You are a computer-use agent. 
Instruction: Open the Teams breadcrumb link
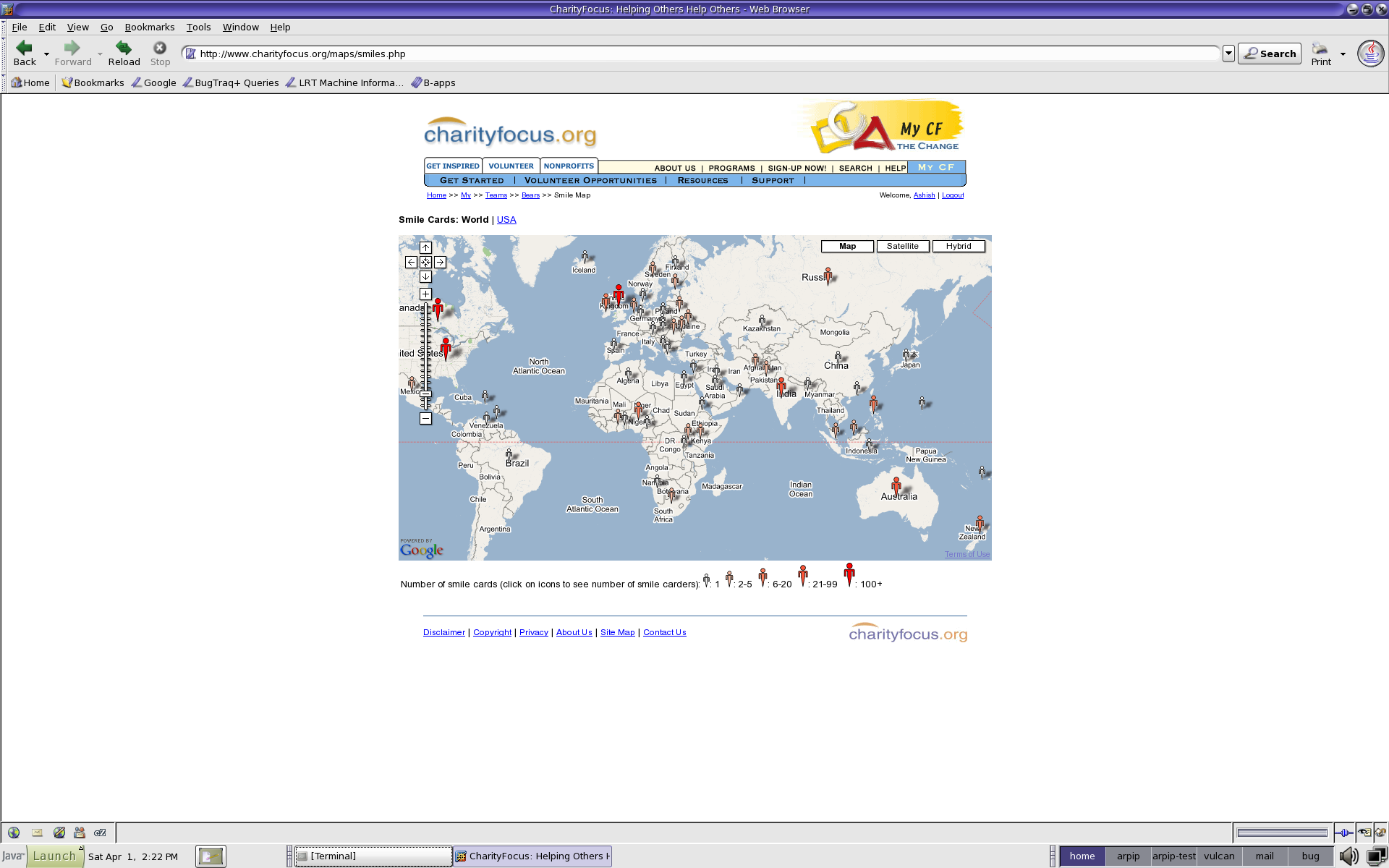[496, 195]
